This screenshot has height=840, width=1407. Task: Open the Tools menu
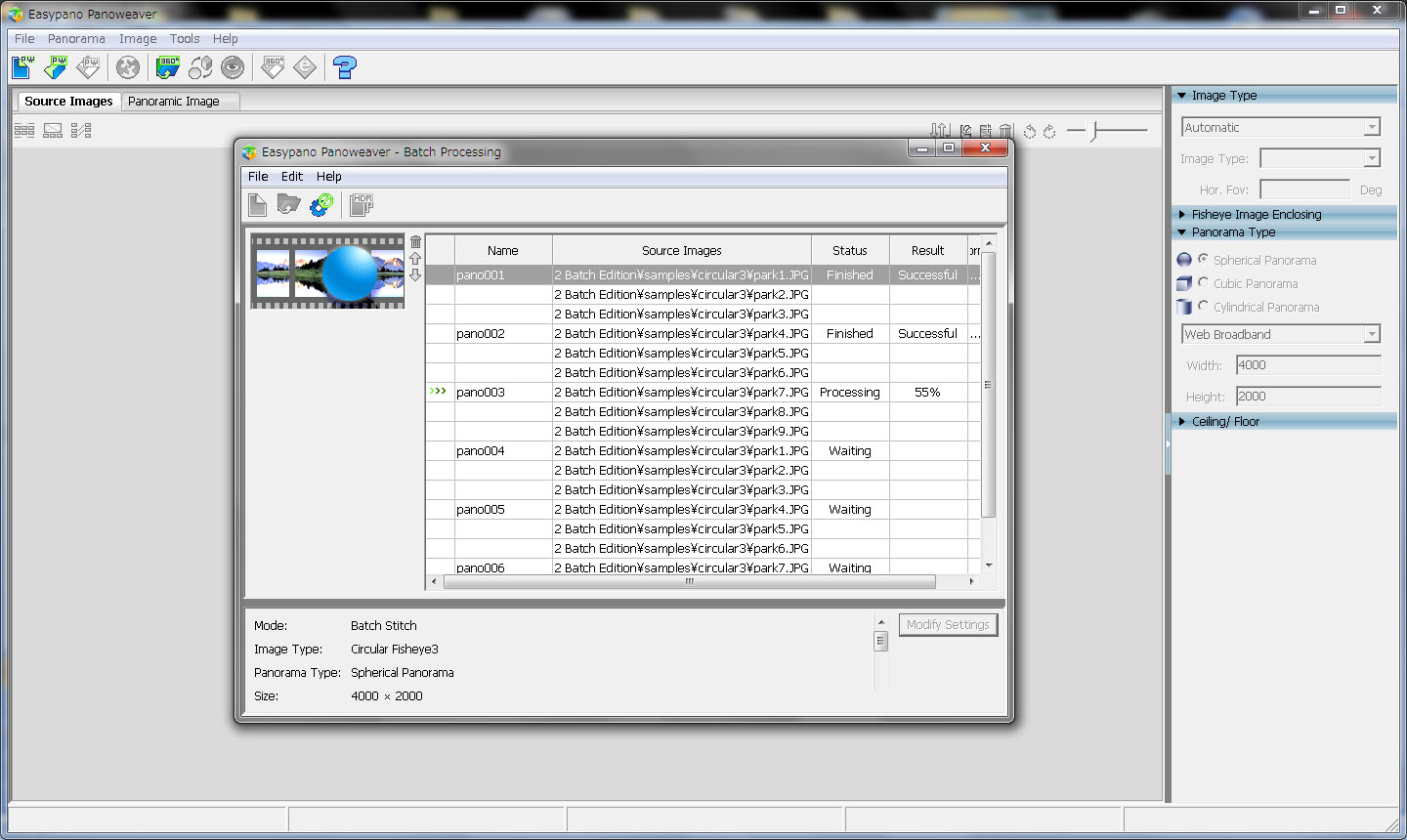tap(185, 38)
